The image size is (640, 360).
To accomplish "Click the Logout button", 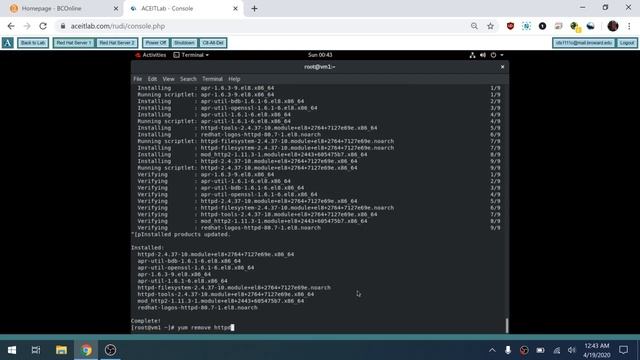I will click(627, 43).
